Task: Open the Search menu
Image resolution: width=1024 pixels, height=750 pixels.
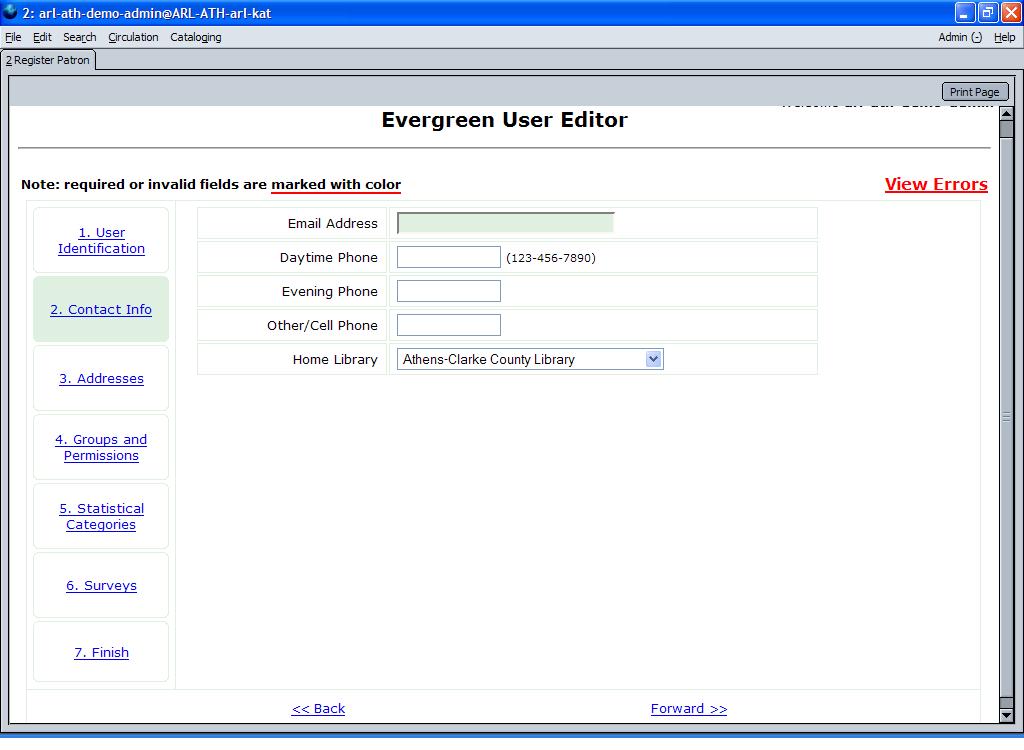Action: [79, 37]
